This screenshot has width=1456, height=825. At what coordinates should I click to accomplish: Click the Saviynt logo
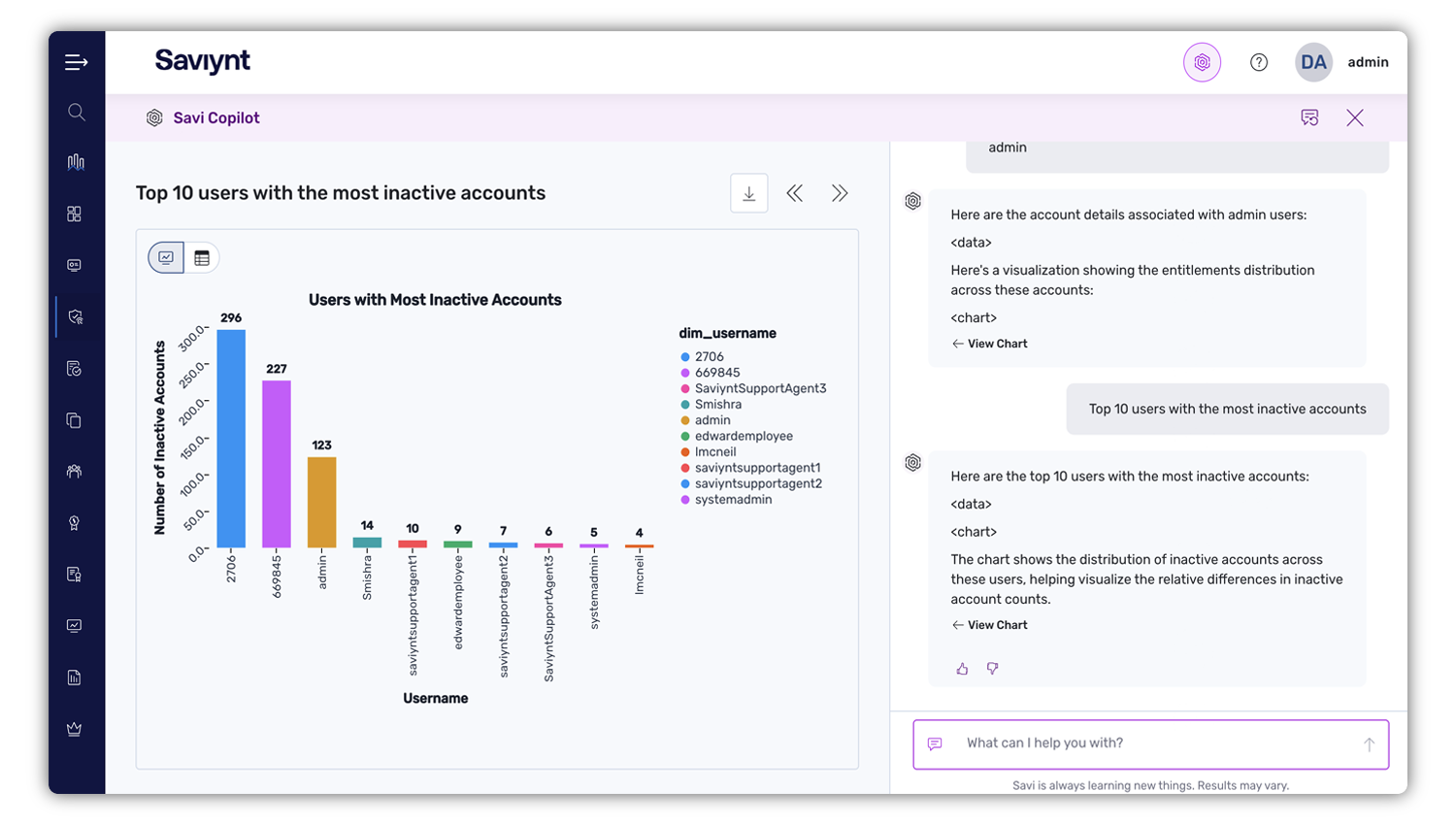[202, 61]
